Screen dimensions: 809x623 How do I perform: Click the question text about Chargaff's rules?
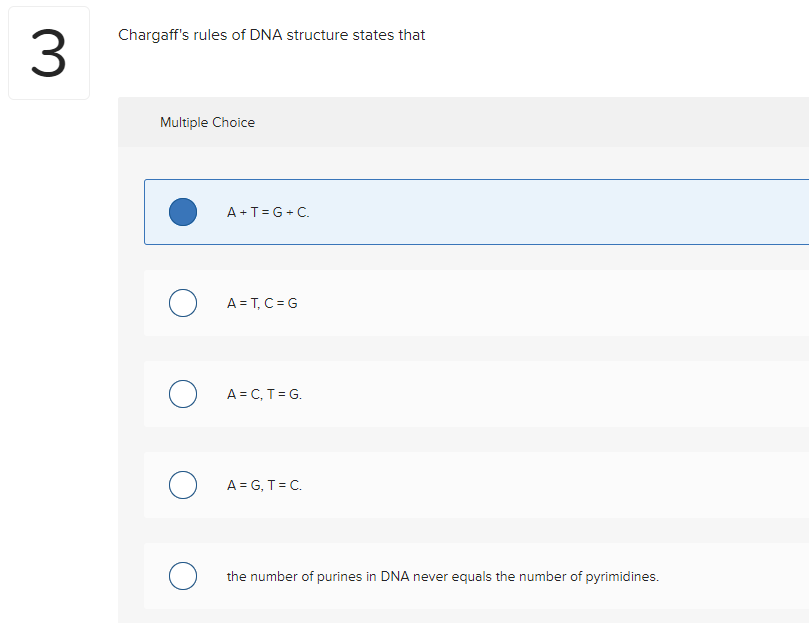271,35
